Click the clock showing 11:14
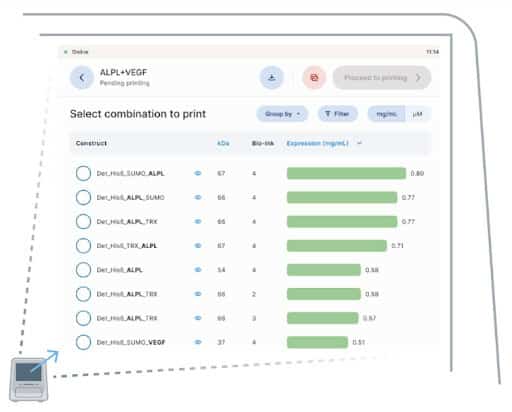Image resolution: width=512 pixels, height=412 pixels. pos(432,52)
